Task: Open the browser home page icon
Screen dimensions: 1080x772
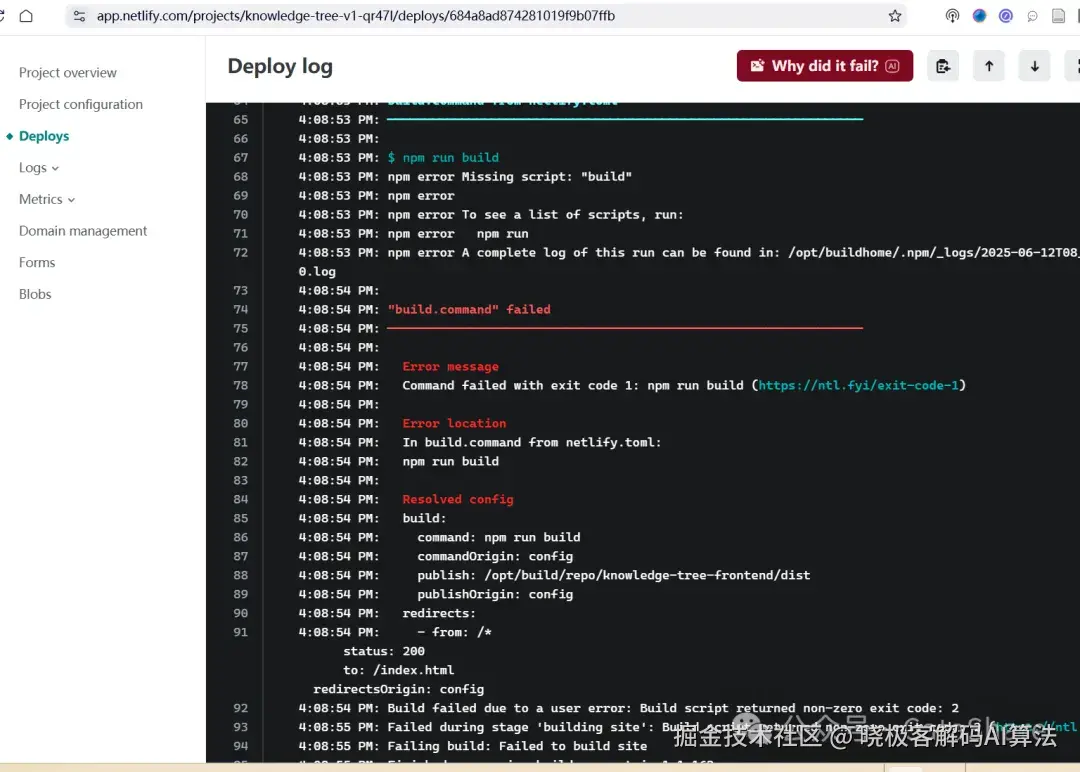Action: tap(26, 16)
